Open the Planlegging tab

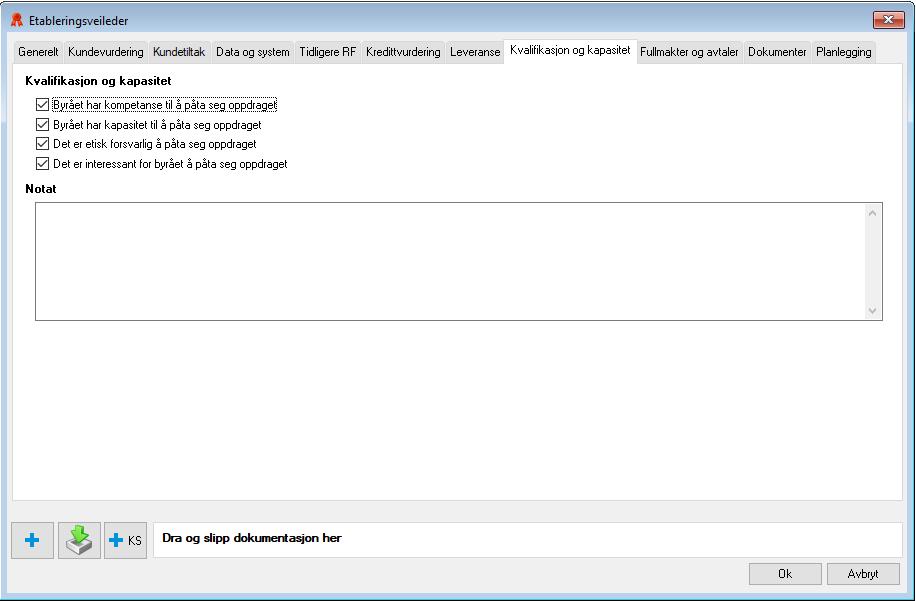[x=844, y=52]
